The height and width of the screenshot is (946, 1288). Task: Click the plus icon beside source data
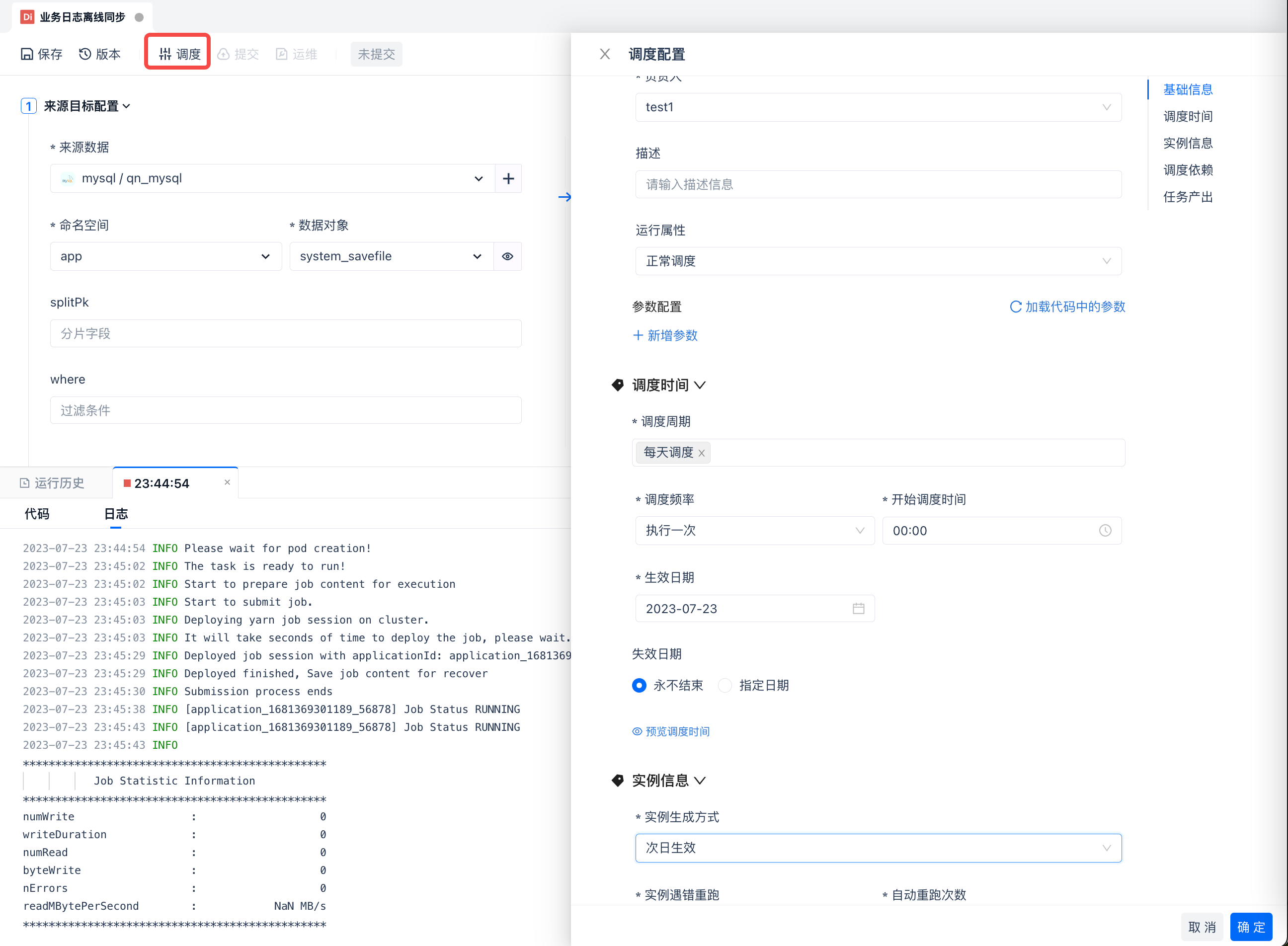pyautogui.click(x=508, y=179)
